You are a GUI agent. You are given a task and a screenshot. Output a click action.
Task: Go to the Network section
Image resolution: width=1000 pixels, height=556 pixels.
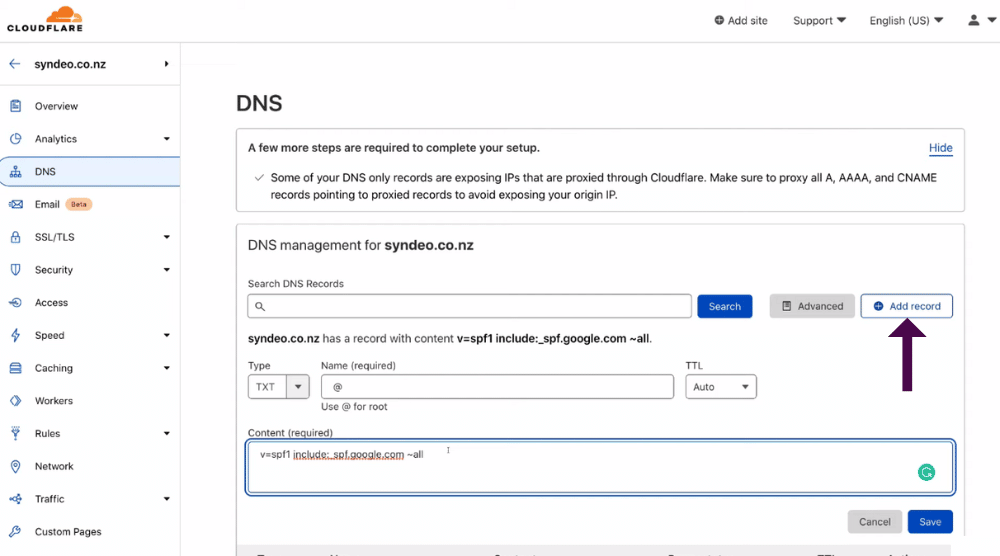(54, 466)
